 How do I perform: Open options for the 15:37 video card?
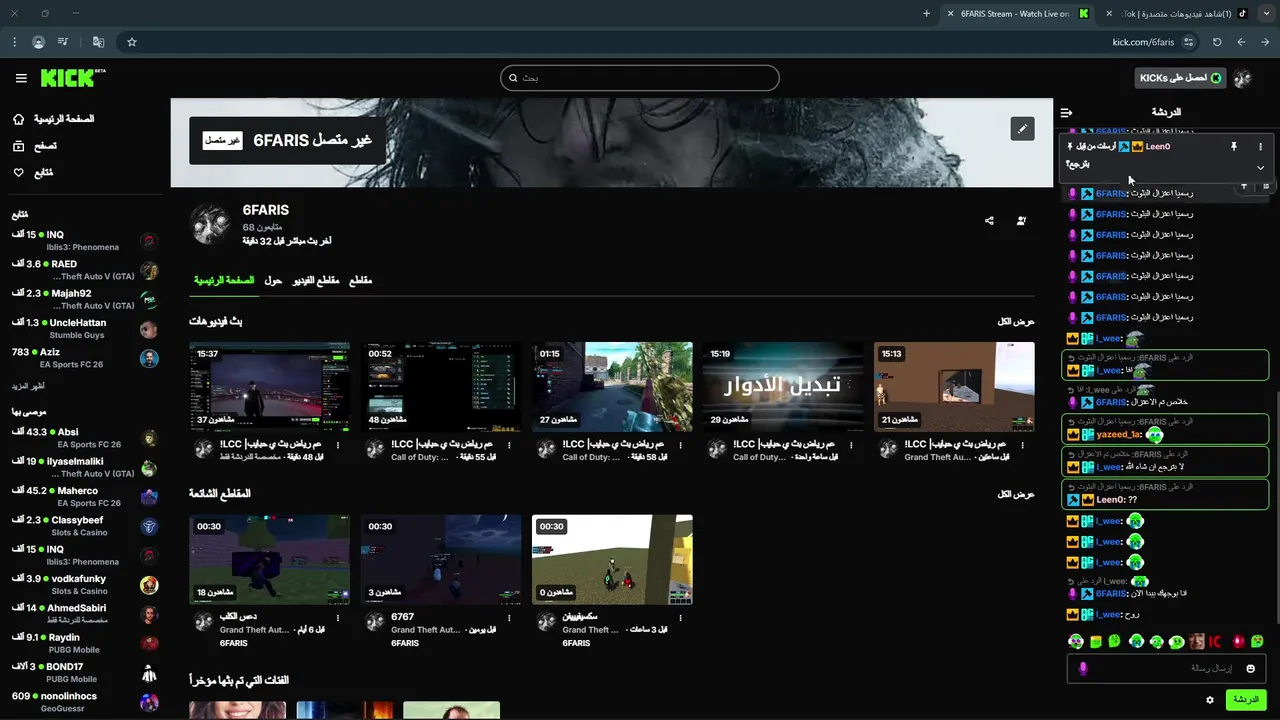tap(338, 446)
